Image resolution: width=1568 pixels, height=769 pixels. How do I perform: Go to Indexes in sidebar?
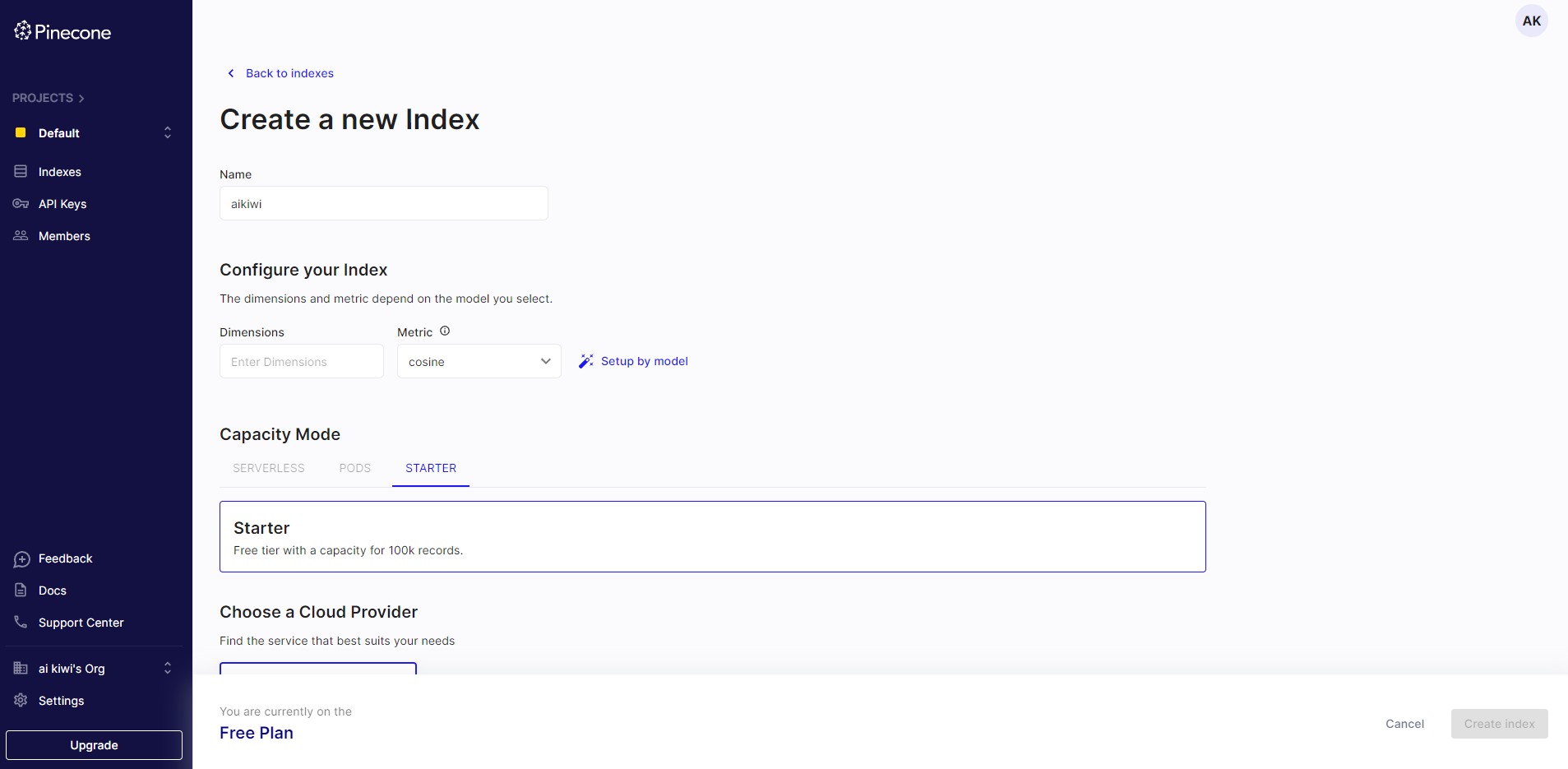coord(60,172)
